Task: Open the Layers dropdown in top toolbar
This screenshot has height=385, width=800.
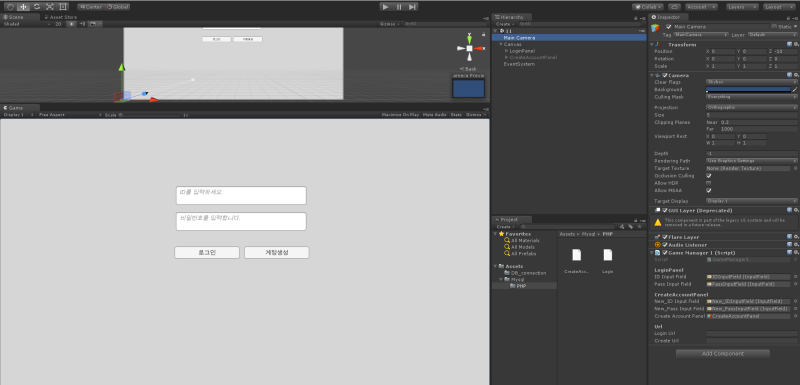Action: pyautogui.click(x=742, y=7)
